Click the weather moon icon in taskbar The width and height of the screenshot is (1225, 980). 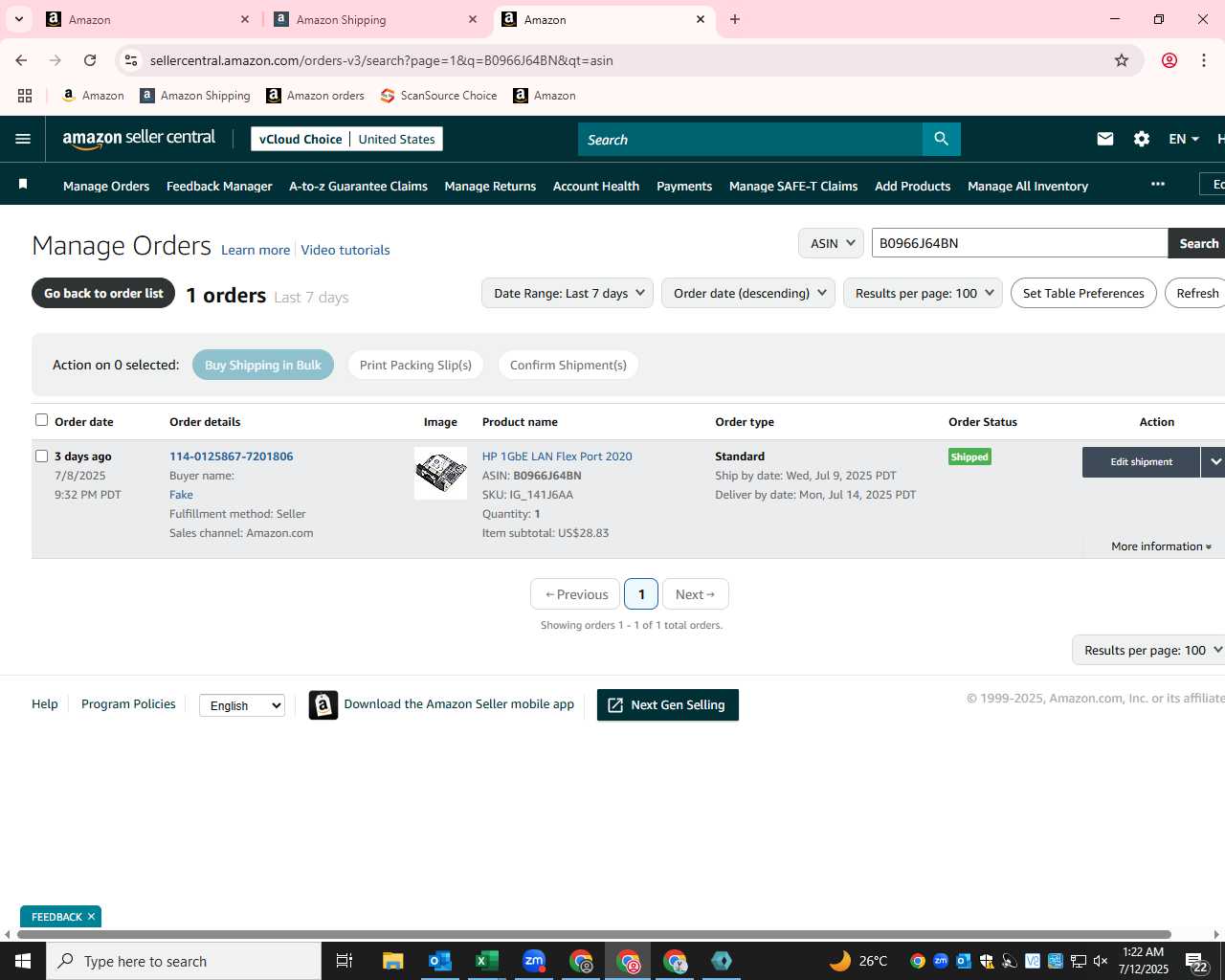point(840,961)
